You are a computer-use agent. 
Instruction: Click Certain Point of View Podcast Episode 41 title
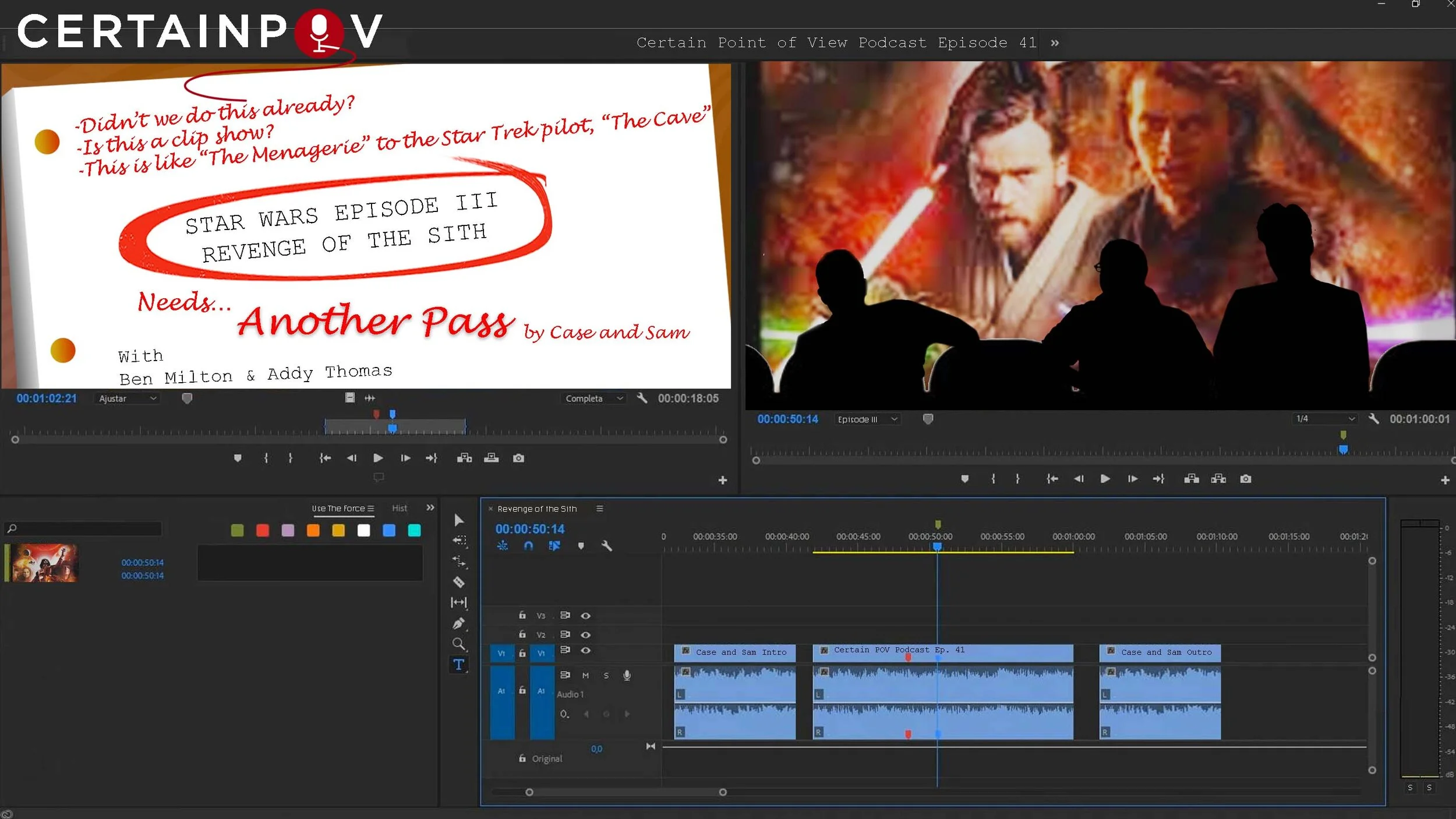(x=837, y=43)
